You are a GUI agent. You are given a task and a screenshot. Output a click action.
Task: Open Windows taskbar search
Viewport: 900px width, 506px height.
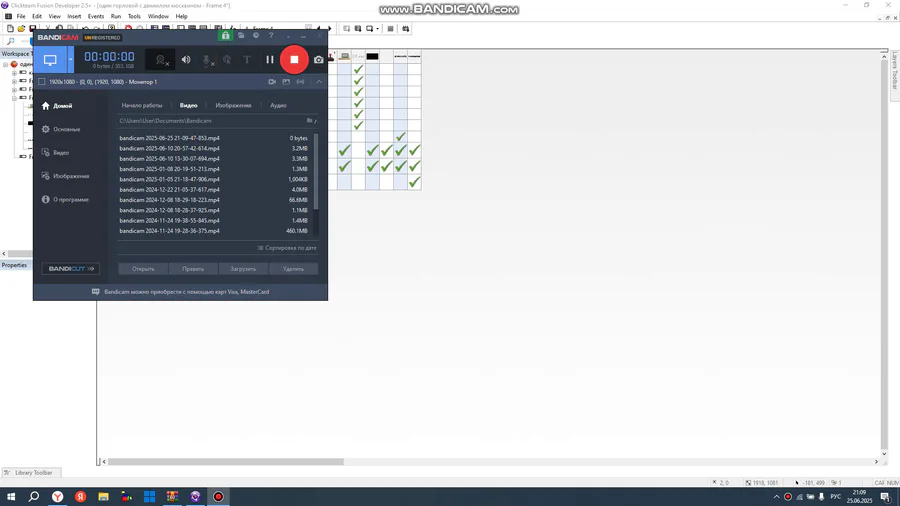(34, 497)
